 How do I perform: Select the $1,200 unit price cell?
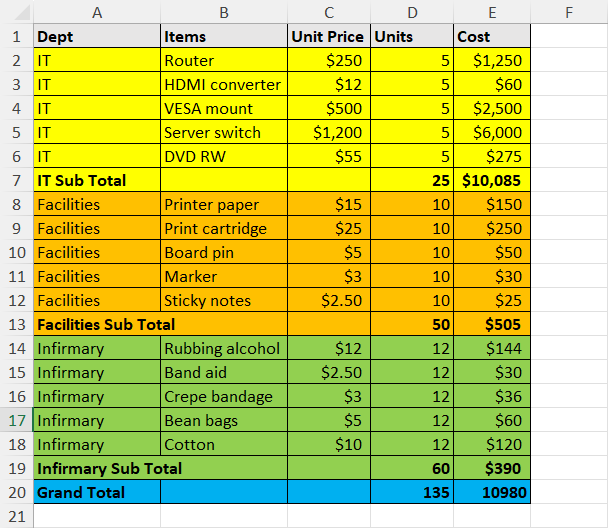pyautogui.click(x=329, y=133)
